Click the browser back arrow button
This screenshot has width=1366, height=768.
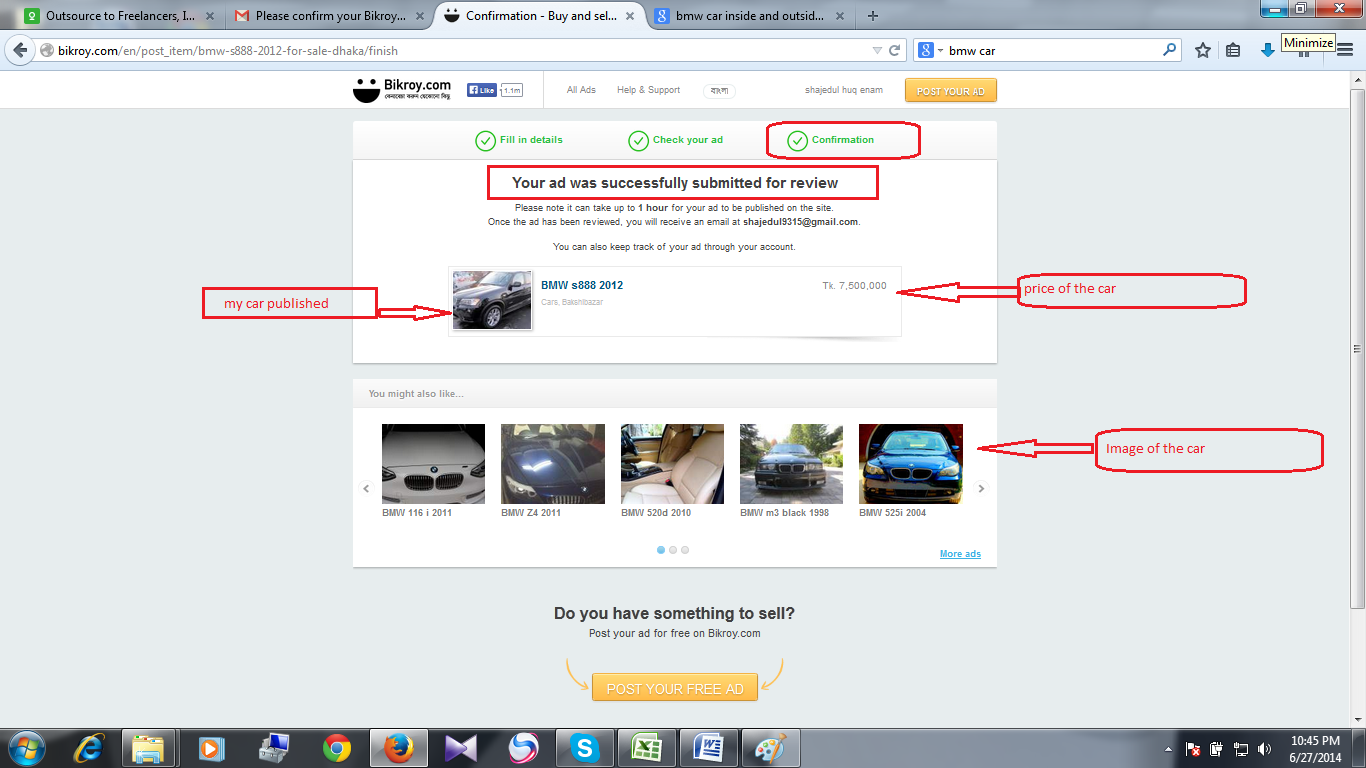[20, 50]
